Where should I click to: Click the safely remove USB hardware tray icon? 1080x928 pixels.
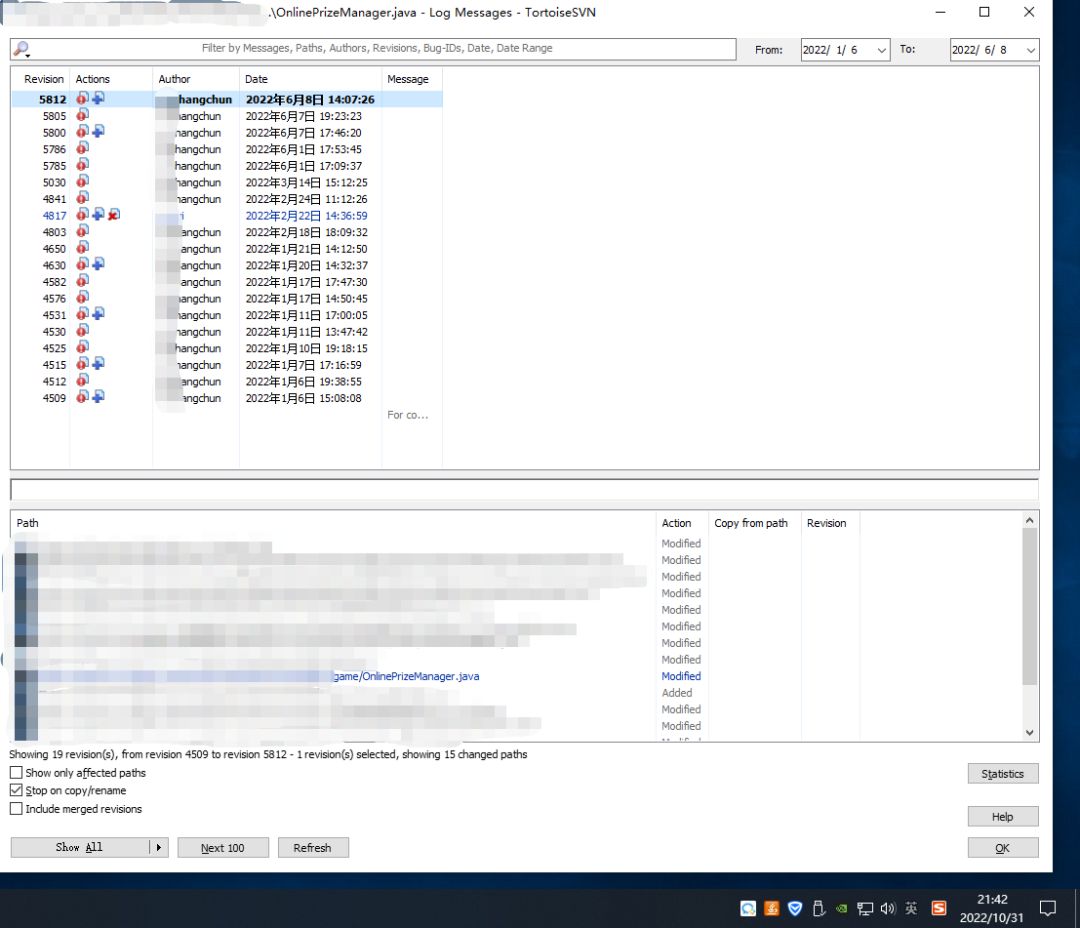818,909
